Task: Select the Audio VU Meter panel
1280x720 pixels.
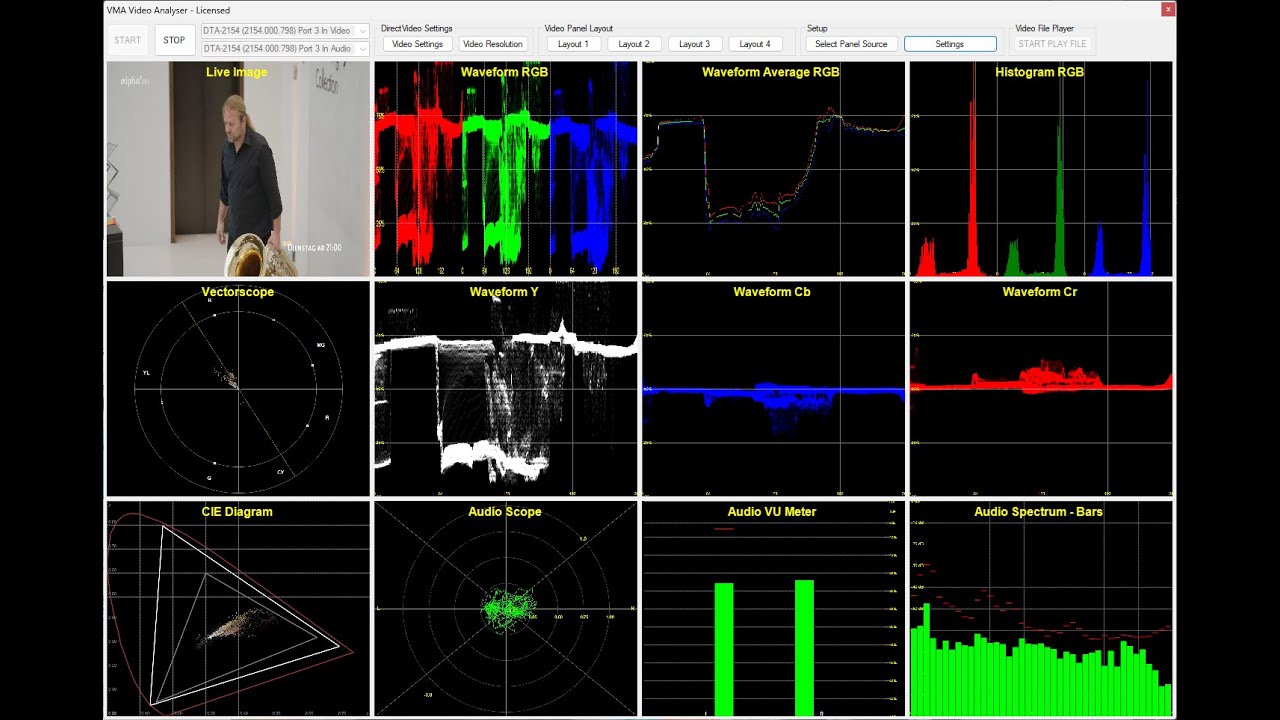Action: coord(773,609)
